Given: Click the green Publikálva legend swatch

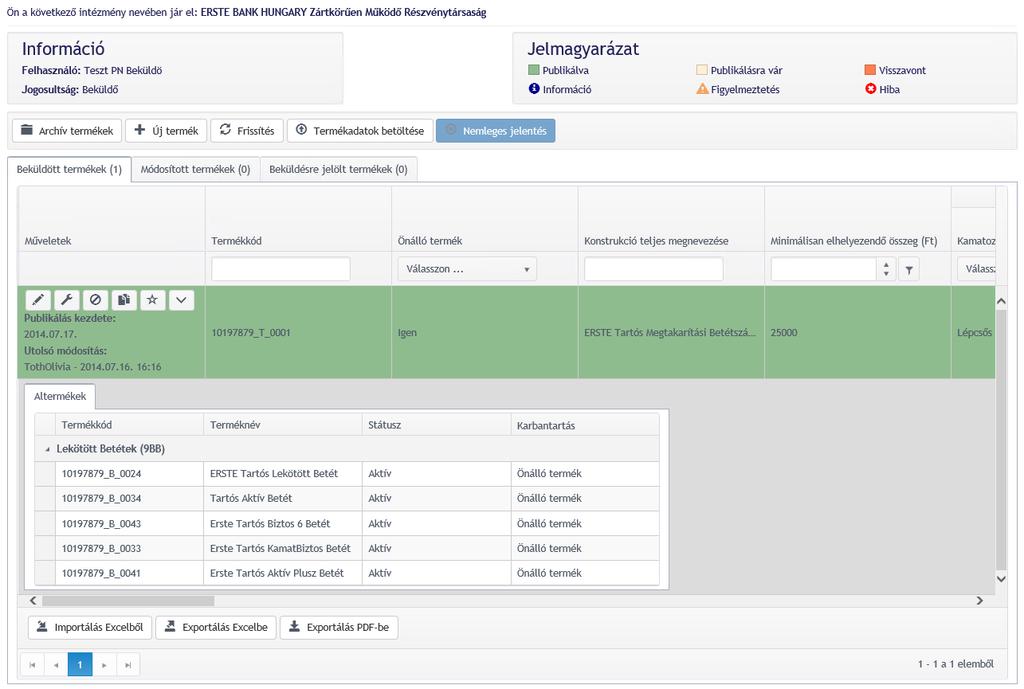Looking at the screenshot, I should [534, 70].
